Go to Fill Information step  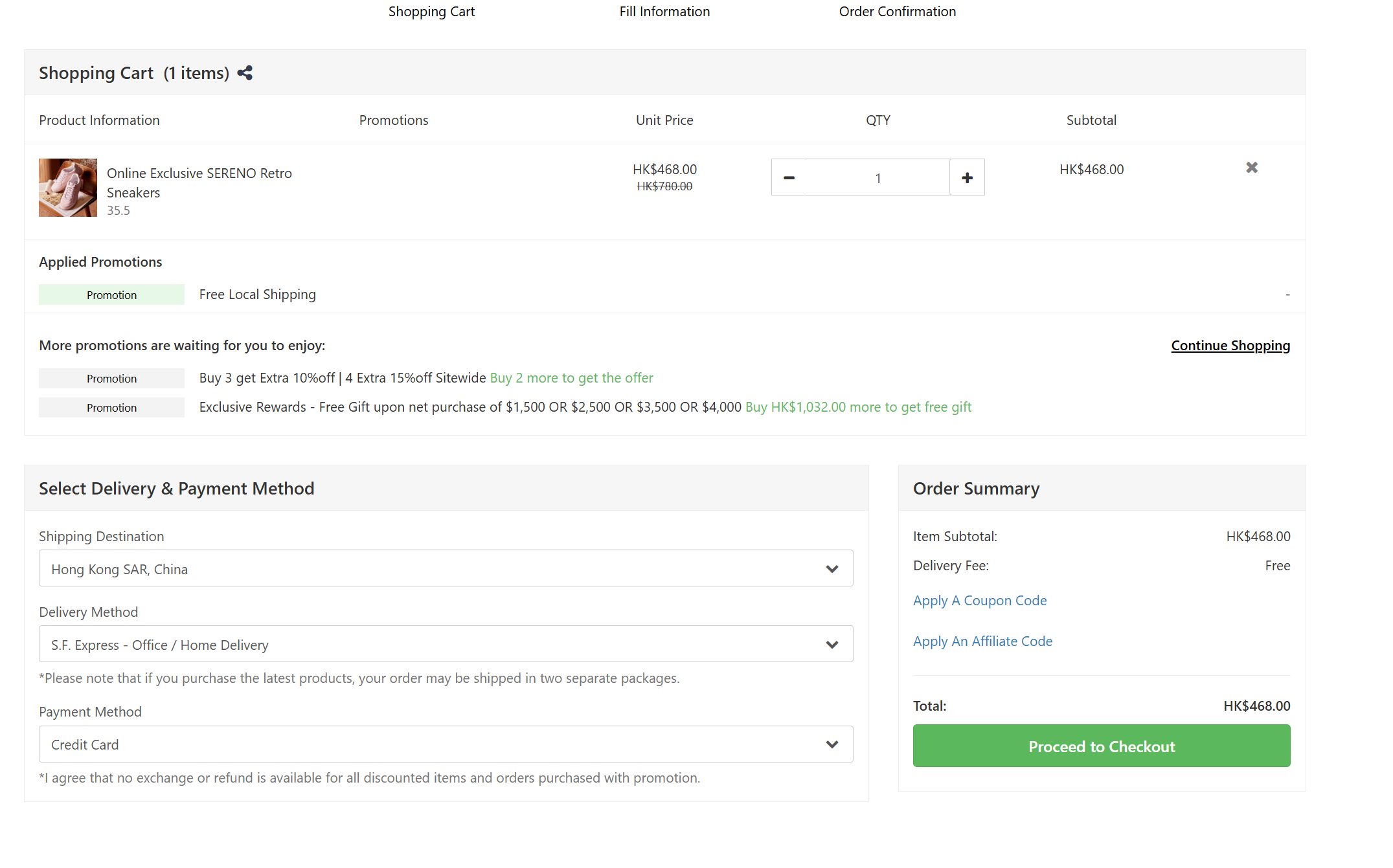[x=664, y=12]
